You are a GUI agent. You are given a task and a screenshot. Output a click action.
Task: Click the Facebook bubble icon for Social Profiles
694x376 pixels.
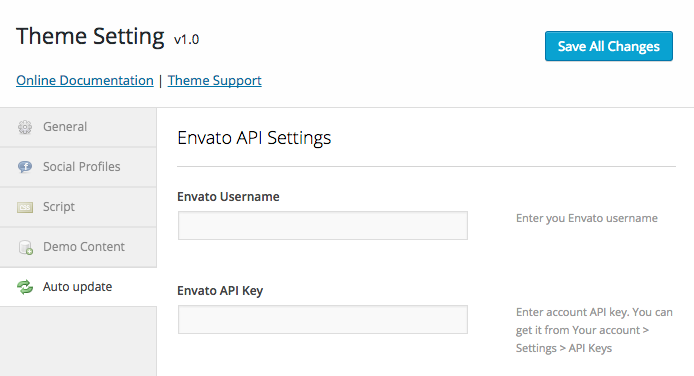coord(25,167)
